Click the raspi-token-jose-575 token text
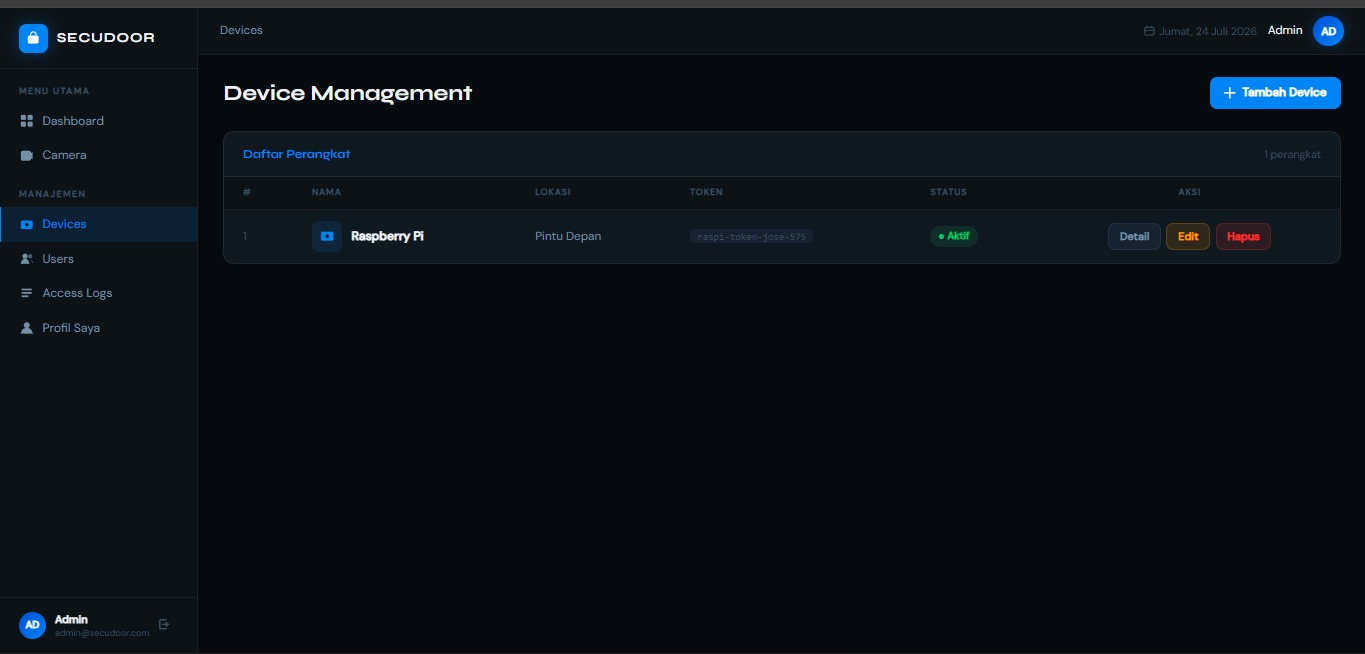The image size is (1365, 654). coord(751,237)
